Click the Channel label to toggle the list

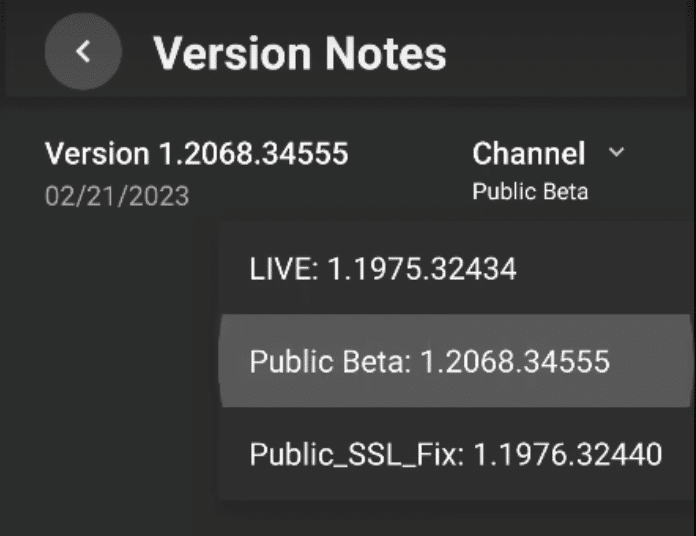[529, 153]
